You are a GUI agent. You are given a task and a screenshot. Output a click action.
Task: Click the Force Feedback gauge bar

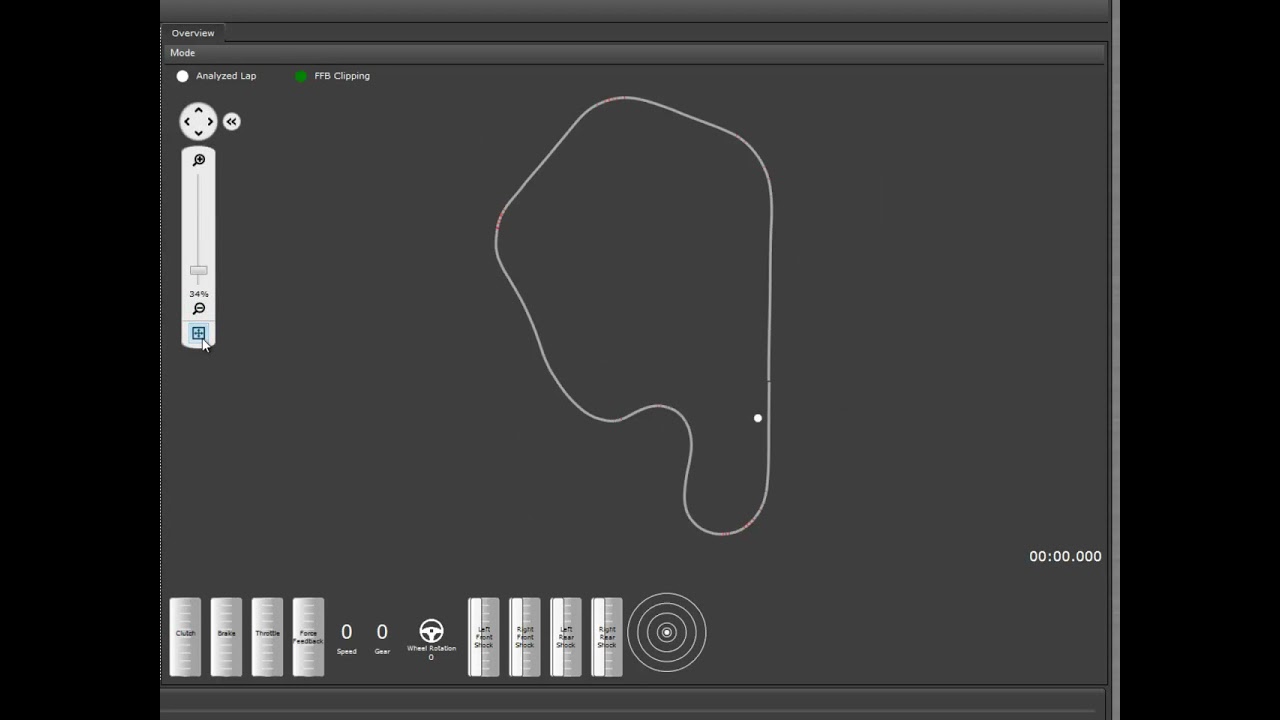click(308, 637)
